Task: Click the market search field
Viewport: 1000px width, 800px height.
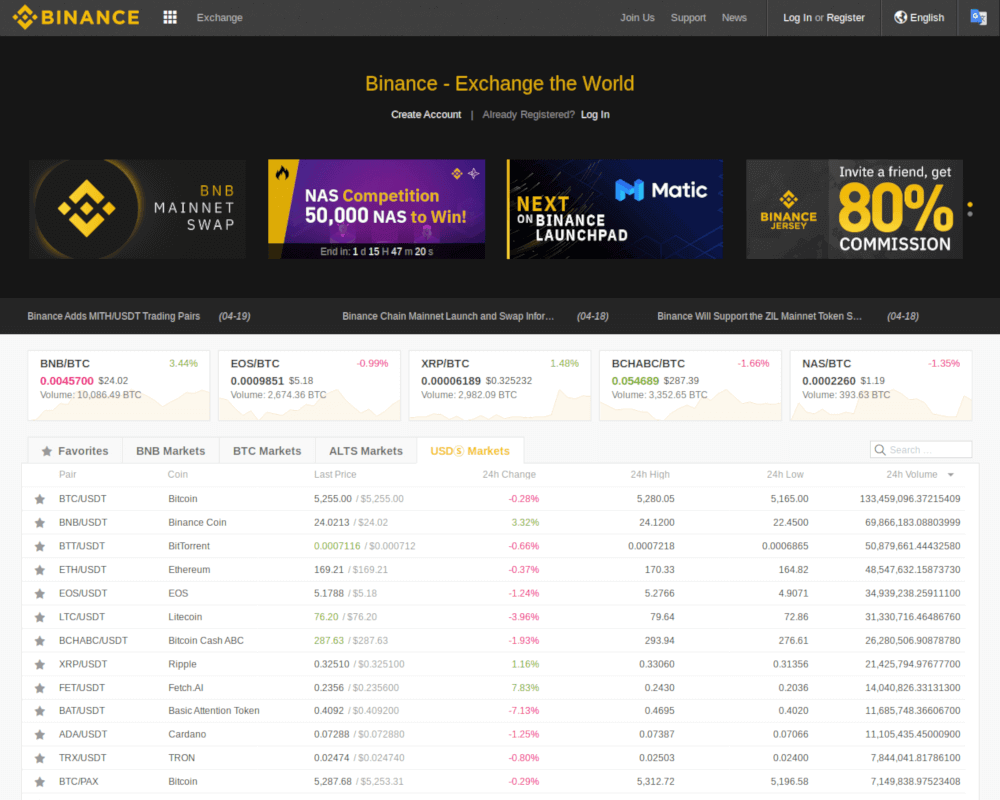Action: [921, 450]
